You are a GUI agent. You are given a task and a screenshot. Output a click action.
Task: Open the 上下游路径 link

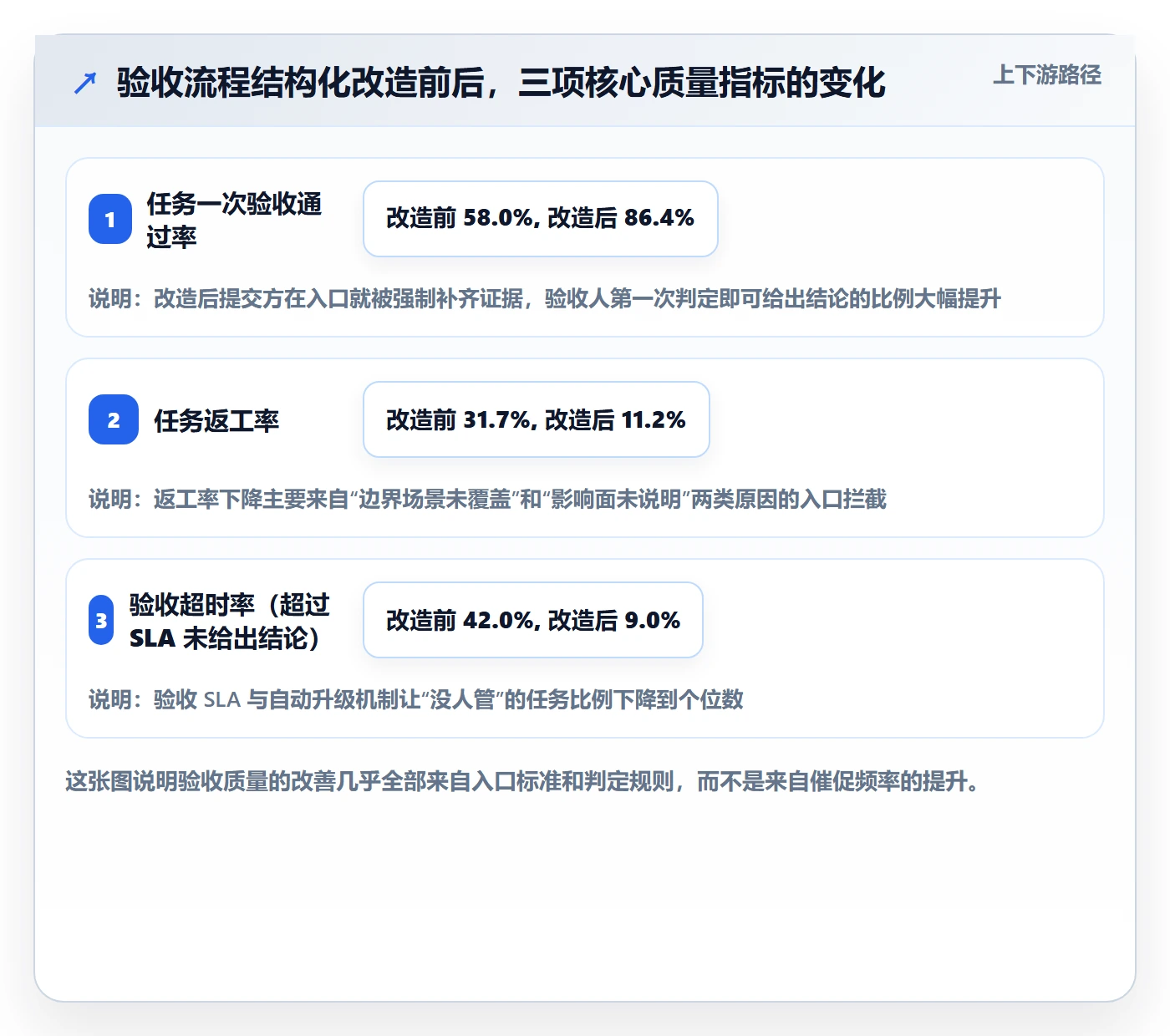[1046, 75]
